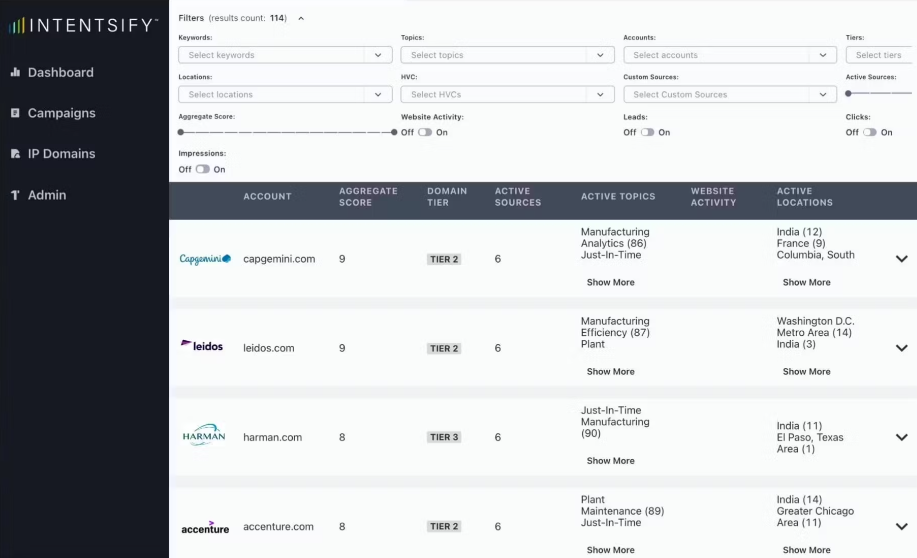Open the Select locations dropdown
This screenshot has height=558, width=917.
285,94
